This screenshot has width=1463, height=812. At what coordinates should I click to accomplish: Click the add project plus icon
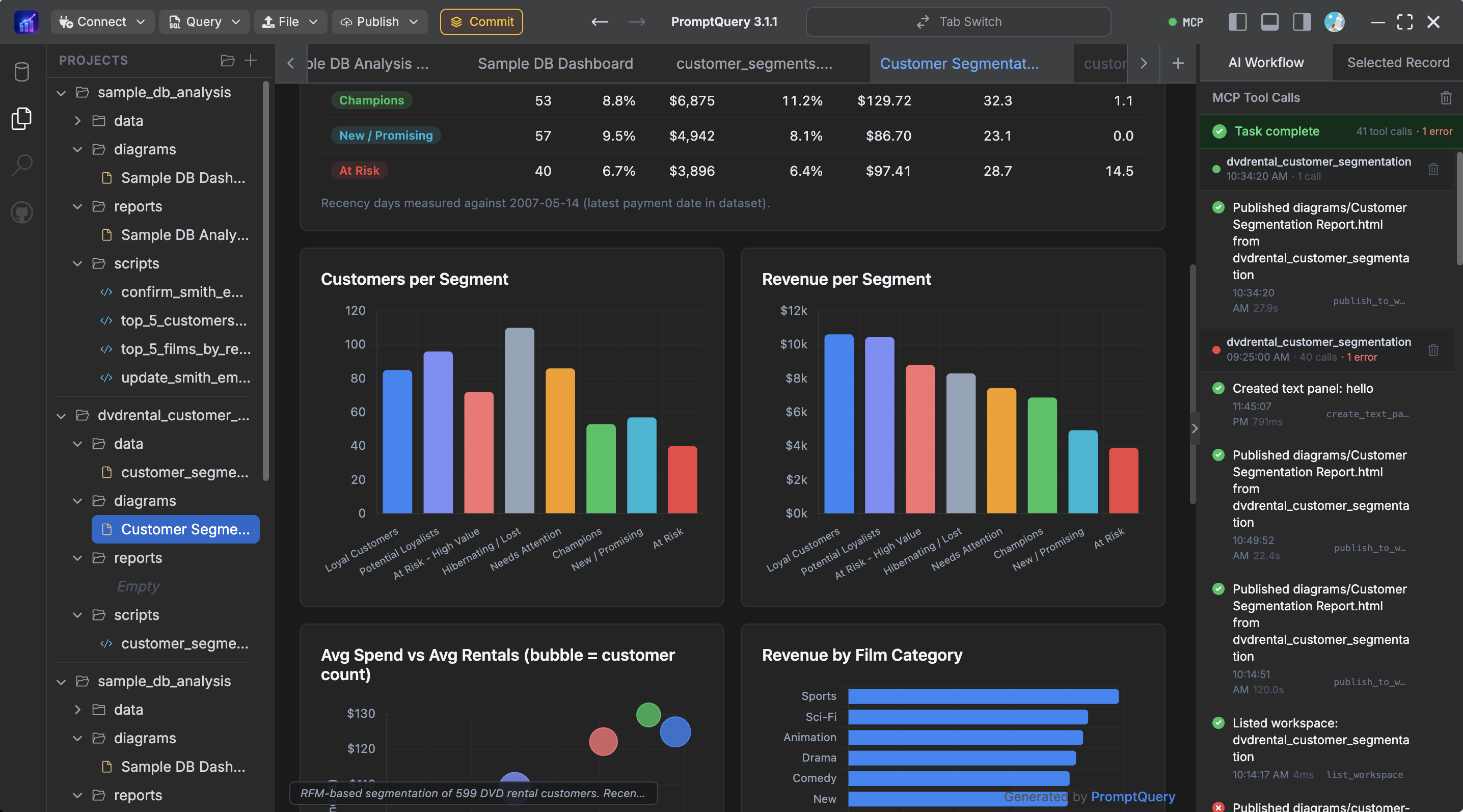[x=251, y=60]
